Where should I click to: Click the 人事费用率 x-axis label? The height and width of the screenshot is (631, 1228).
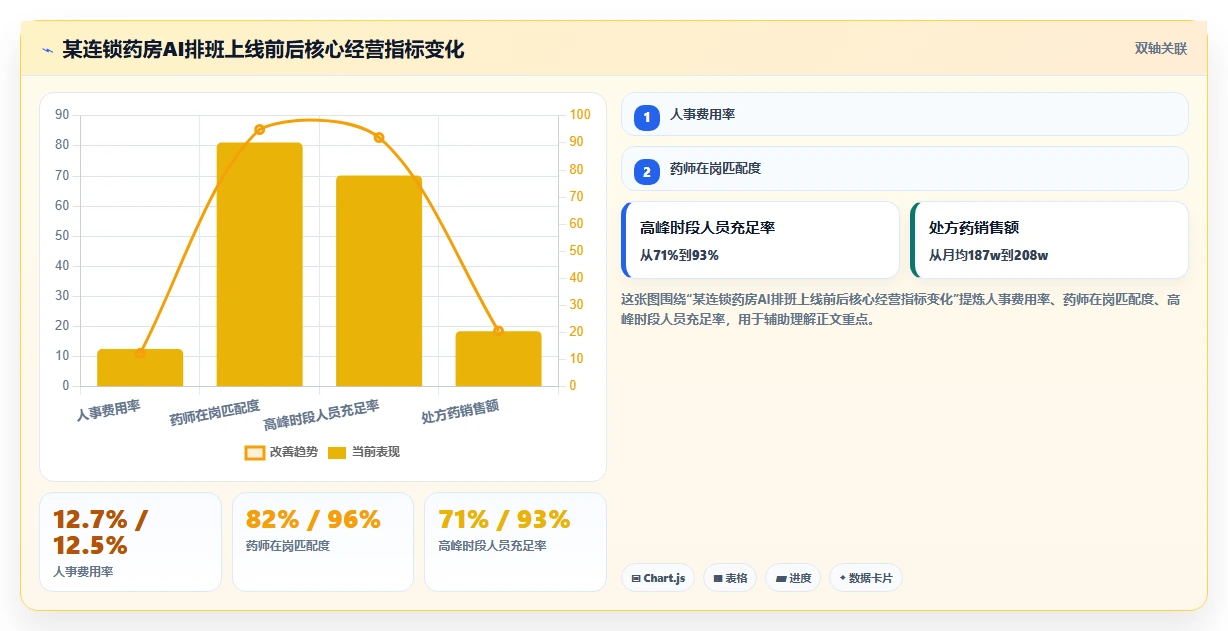[109, 409]
